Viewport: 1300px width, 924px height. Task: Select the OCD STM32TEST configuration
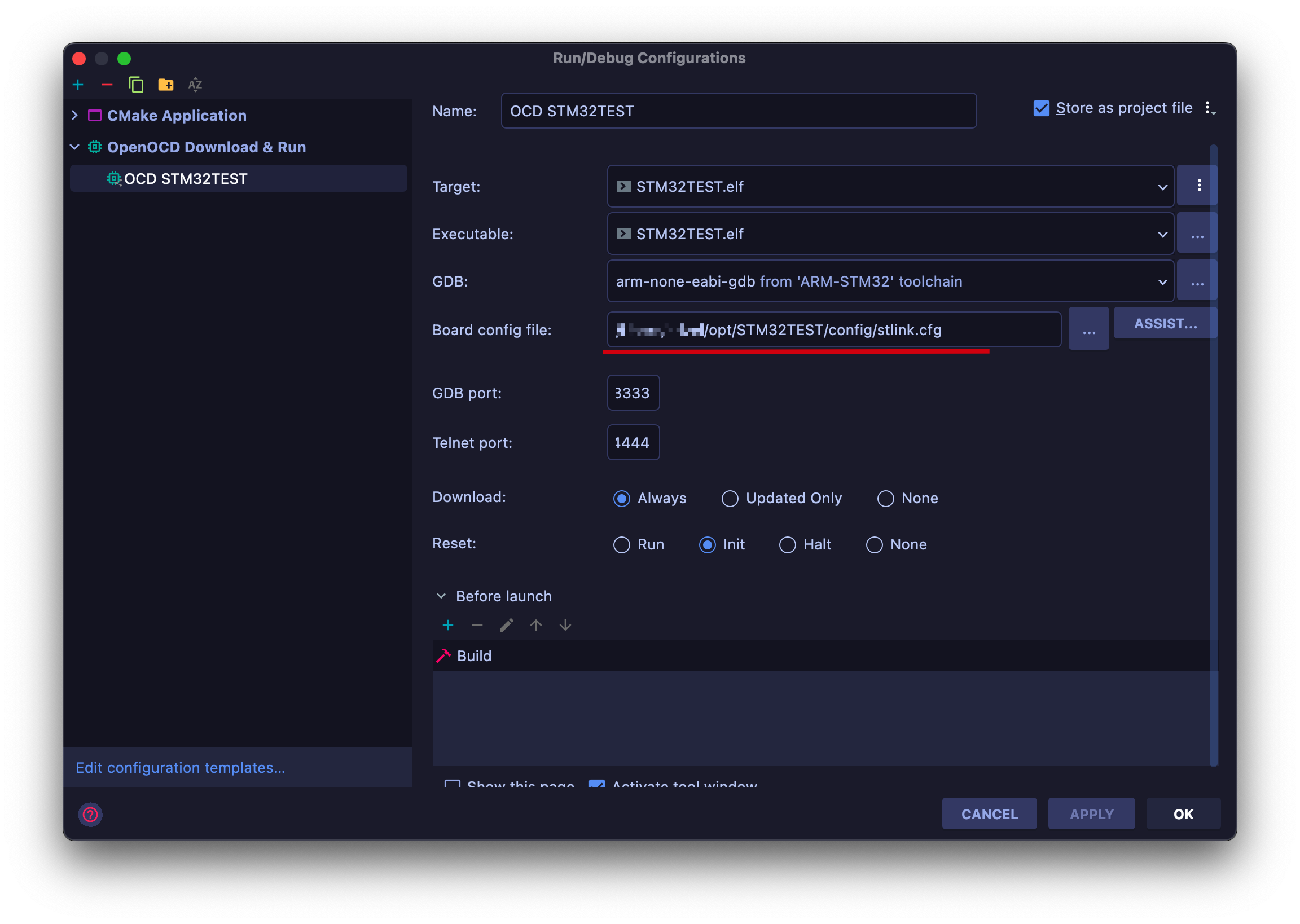[238, 179]
